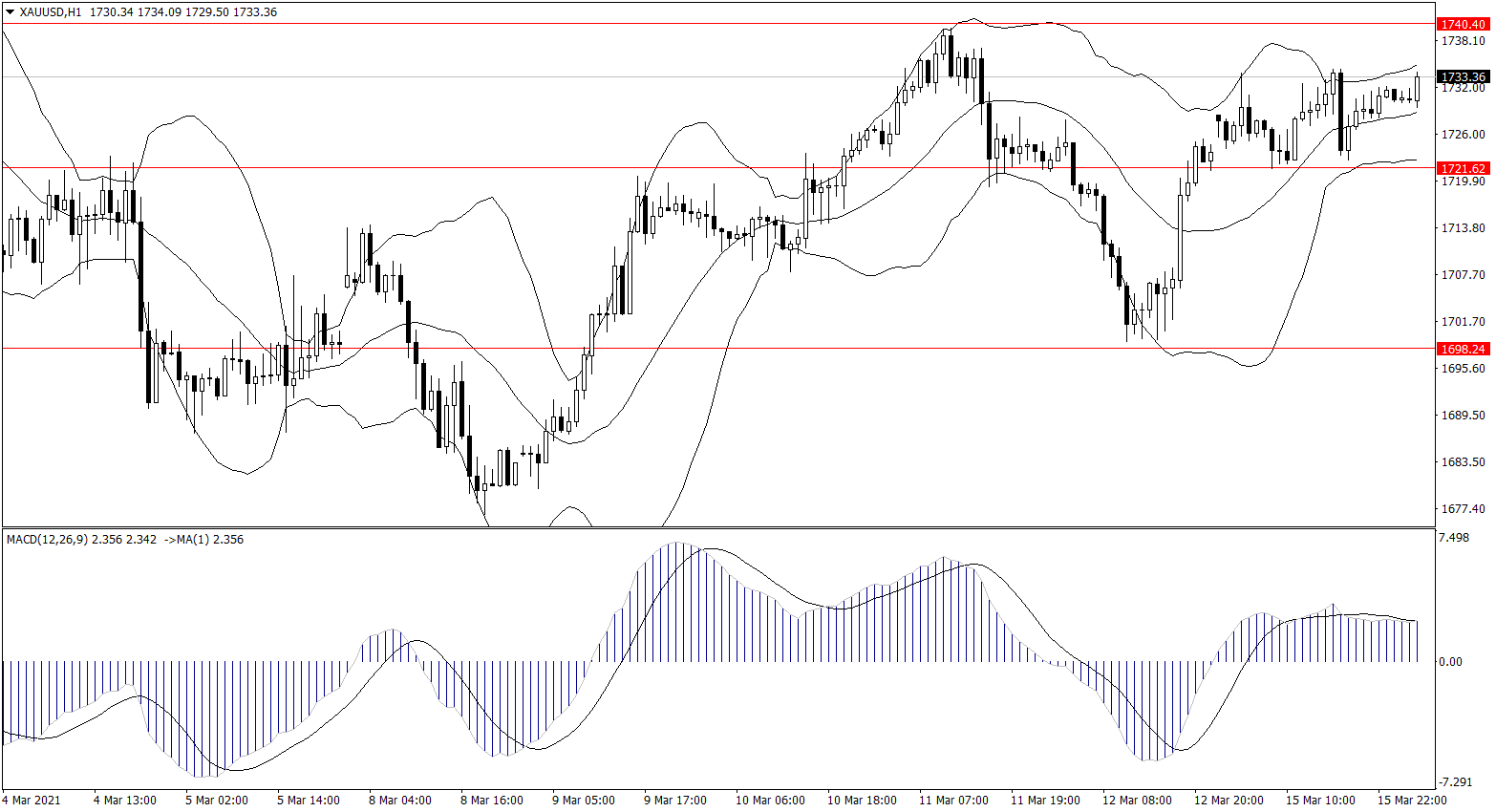
Task: Click the 10 Mar 06:00 time label
Action: coord(770,801)
